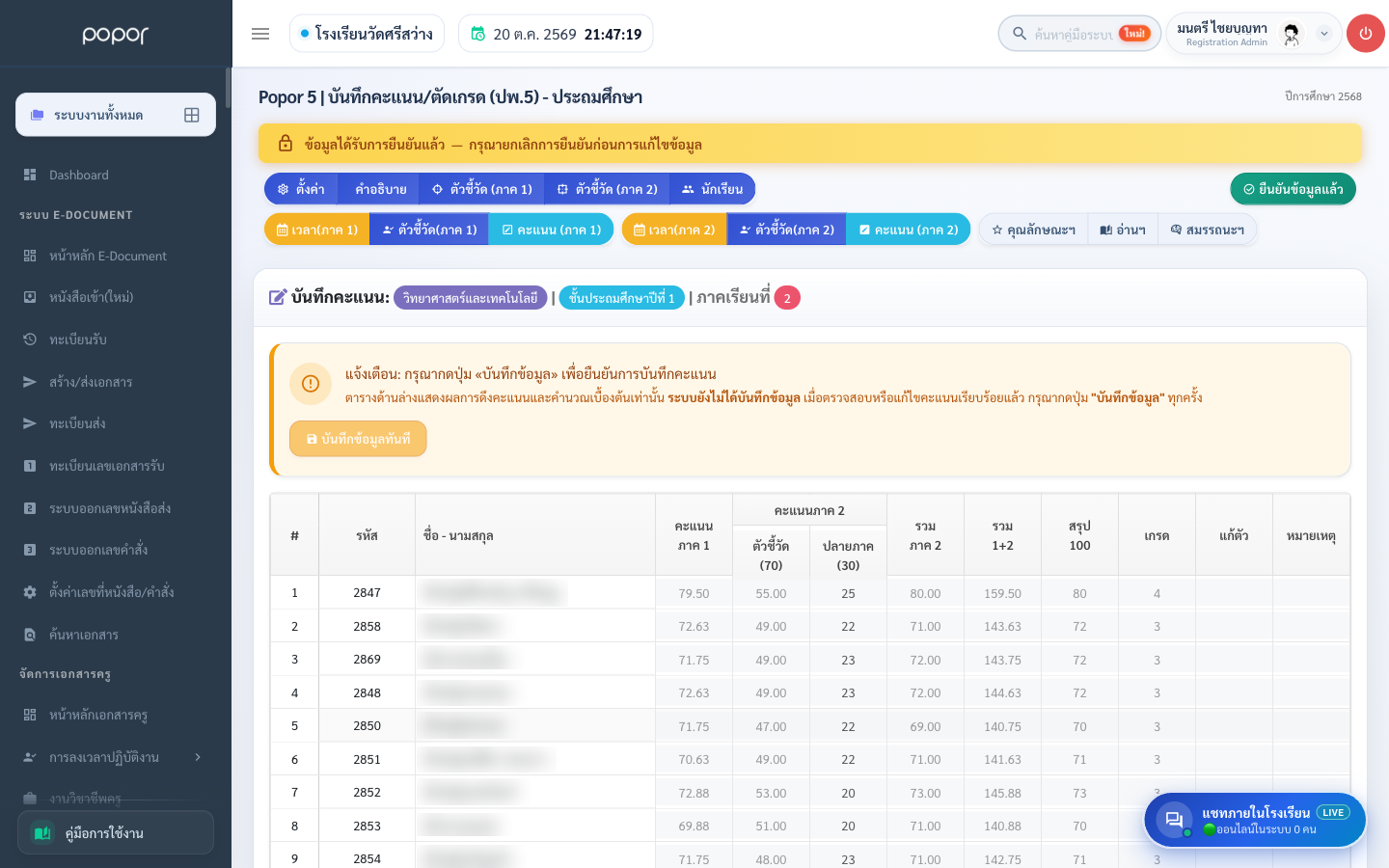Switch to ตัวชี้วัด (ภาค 2) settings tab

(607, 189)
